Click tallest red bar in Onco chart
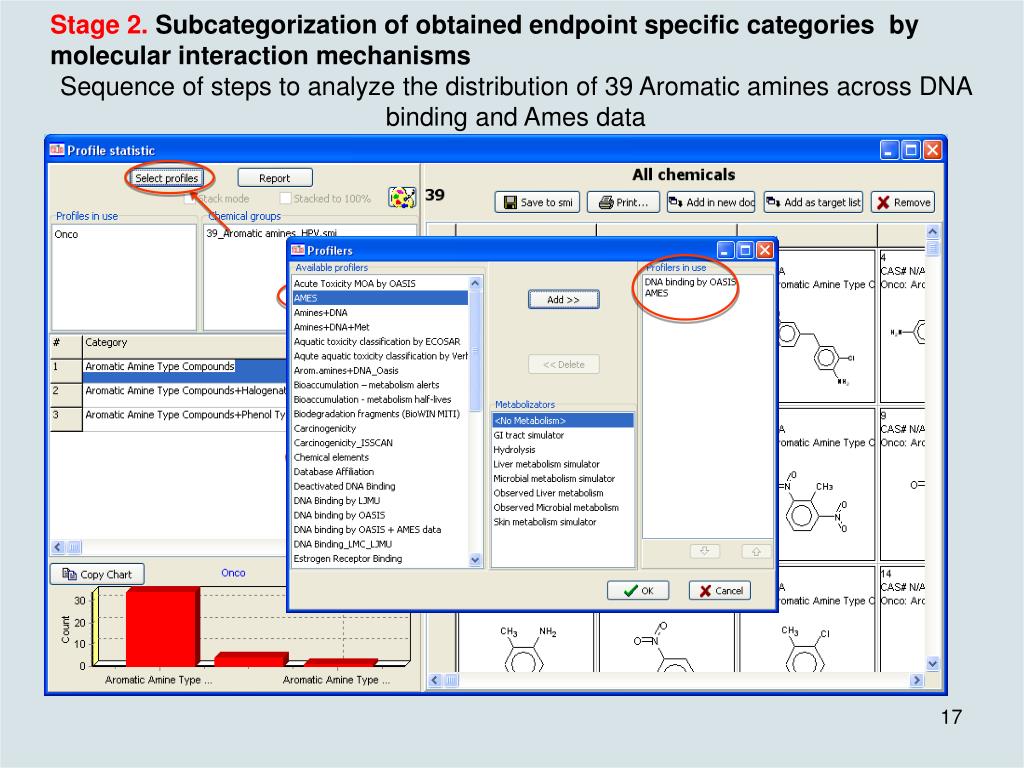Image resolution: width=1024 pixels, height=768 pixels. tap(162, 626)
